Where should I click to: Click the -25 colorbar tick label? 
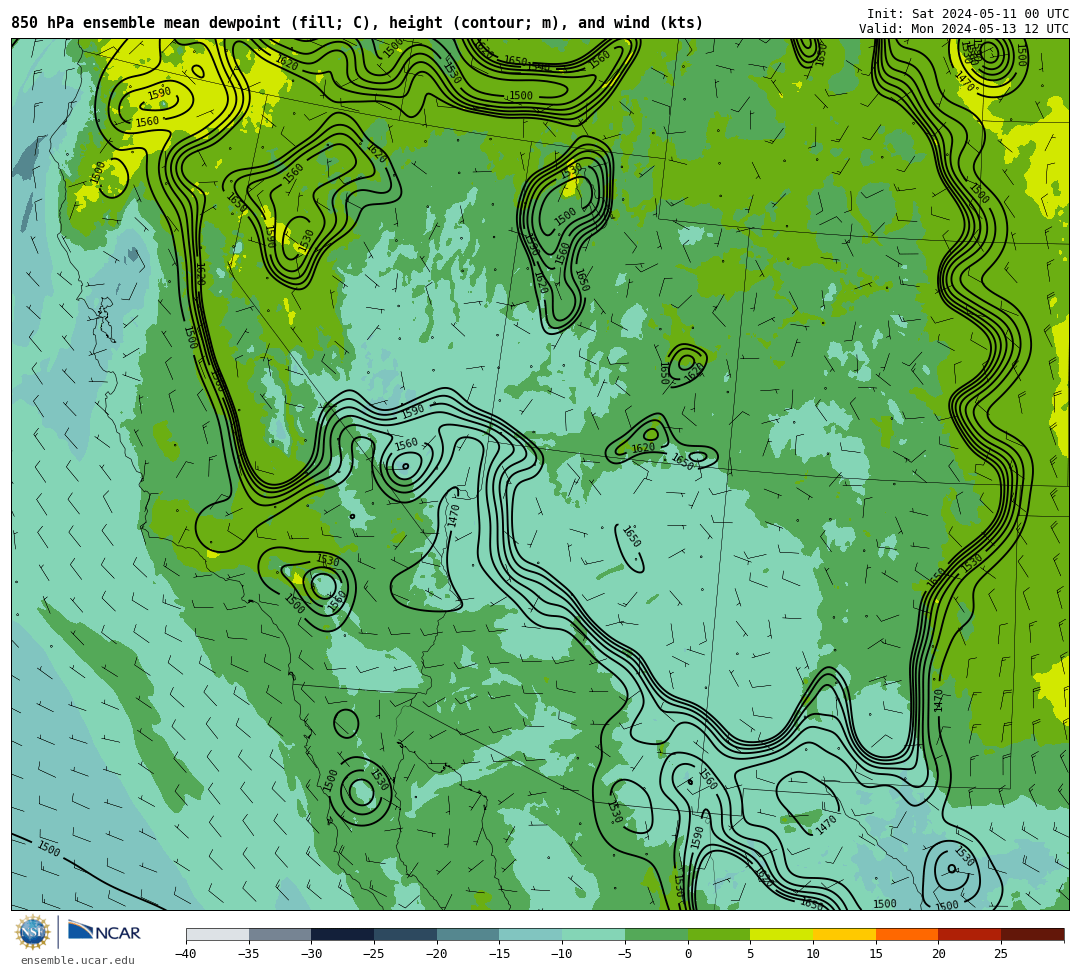(x=373, y=954)
